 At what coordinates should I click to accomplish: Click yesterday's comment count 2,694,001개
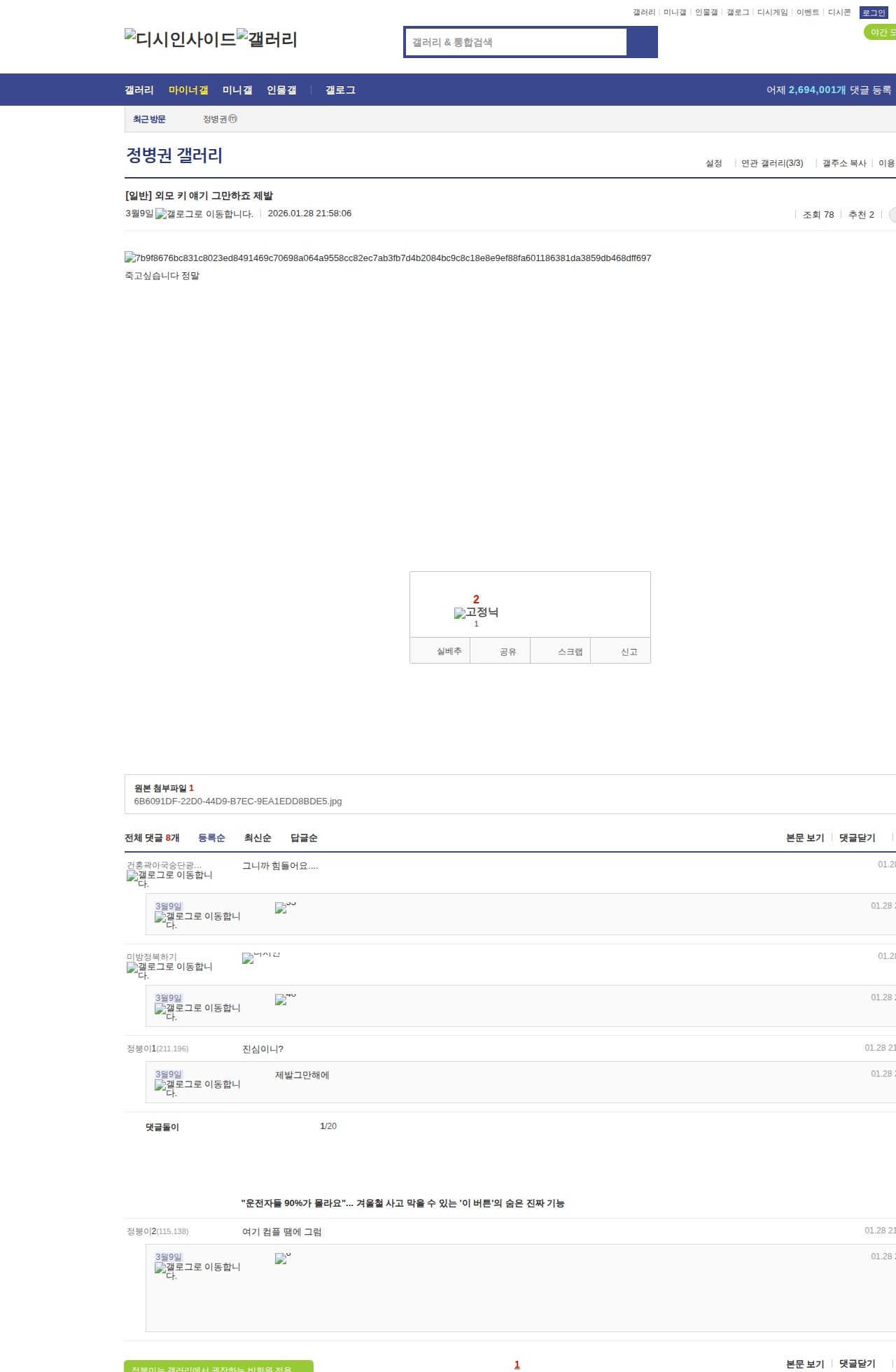coord(817,90)
